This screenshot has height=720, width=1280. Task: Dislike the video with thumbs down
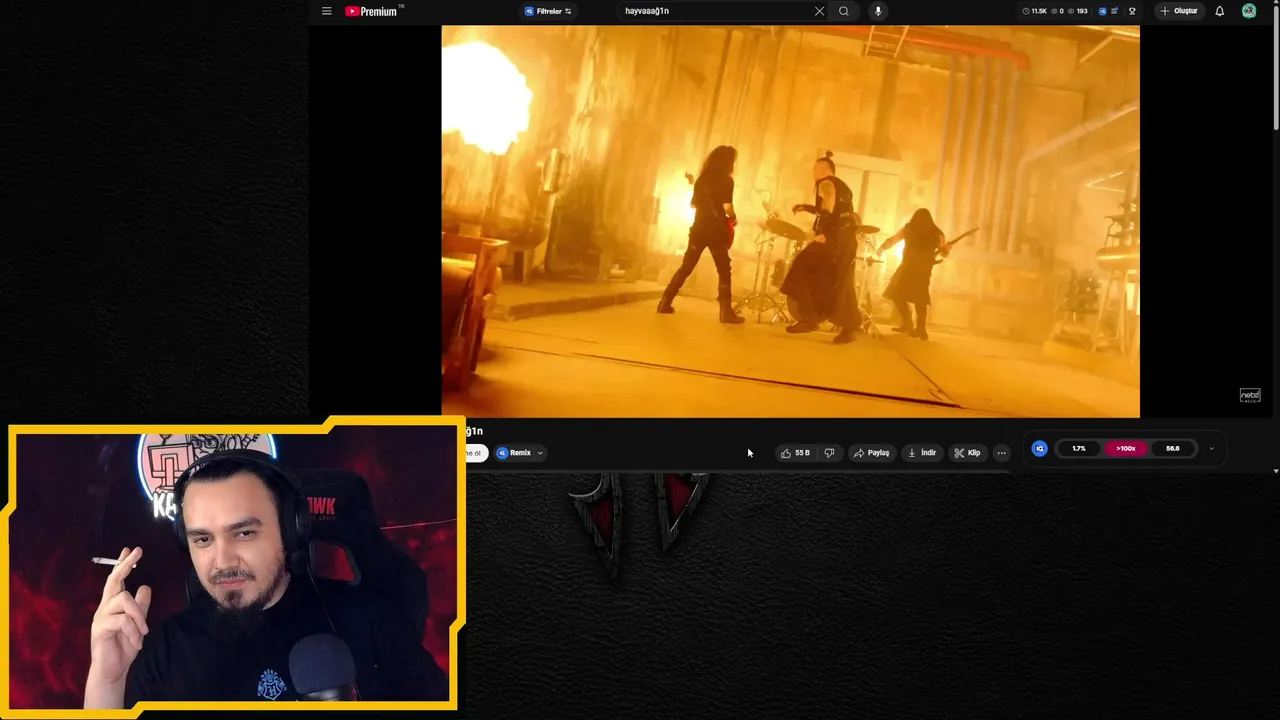829,453
